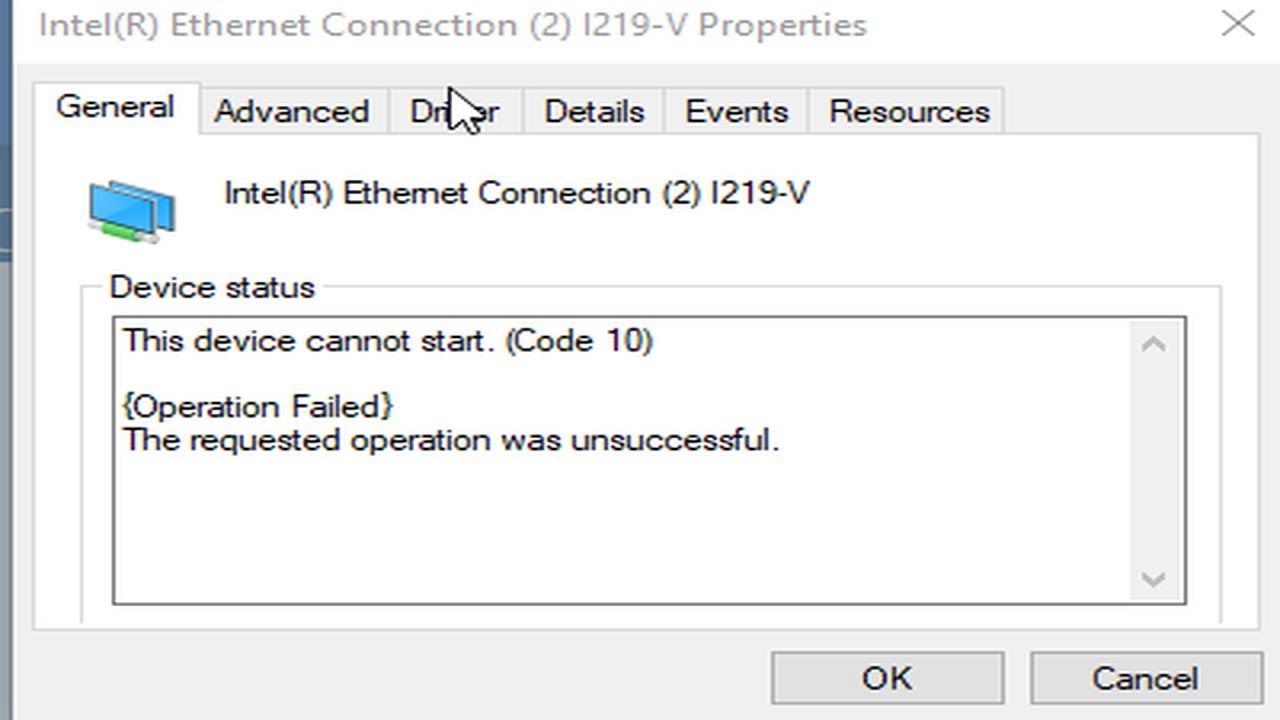Click the error text 'This device cannot start'
Viewport: 1280px width, 720px height.
tap(387, 340)
